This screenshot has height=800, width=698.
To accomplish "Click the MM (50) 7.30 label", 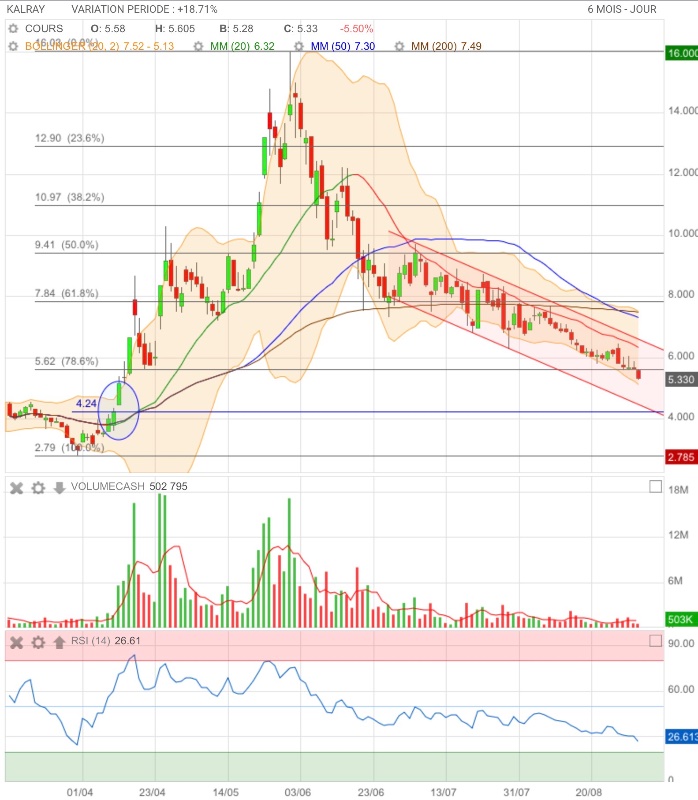I will click(x=343, y=46).
